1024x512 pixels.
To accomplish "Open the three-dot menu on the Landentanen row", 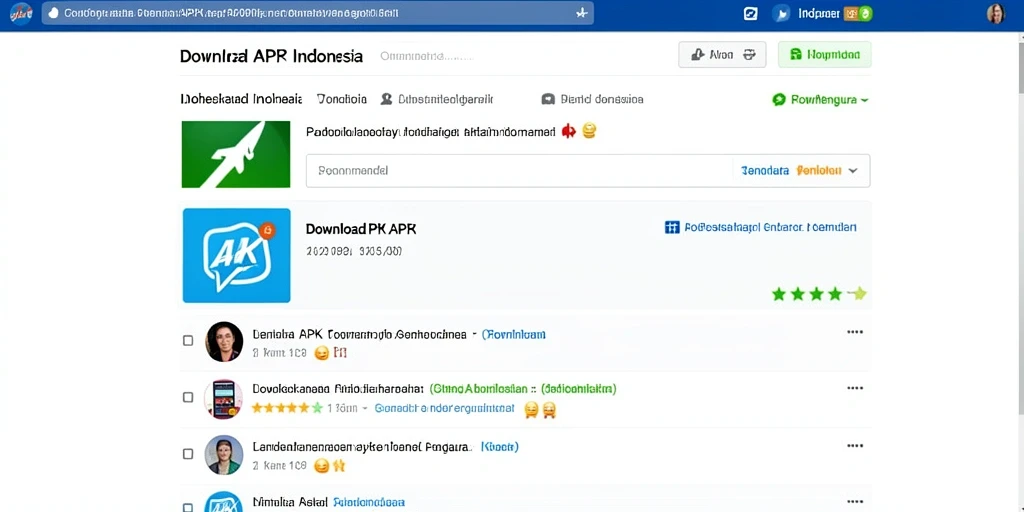I will 855,445.
